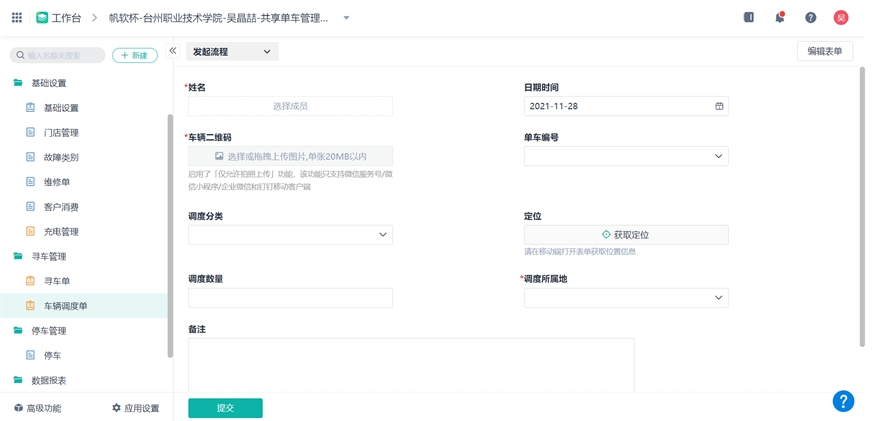Click the notification bell icon
Viewport: 875px width, 421px height.
pos(779,18)
